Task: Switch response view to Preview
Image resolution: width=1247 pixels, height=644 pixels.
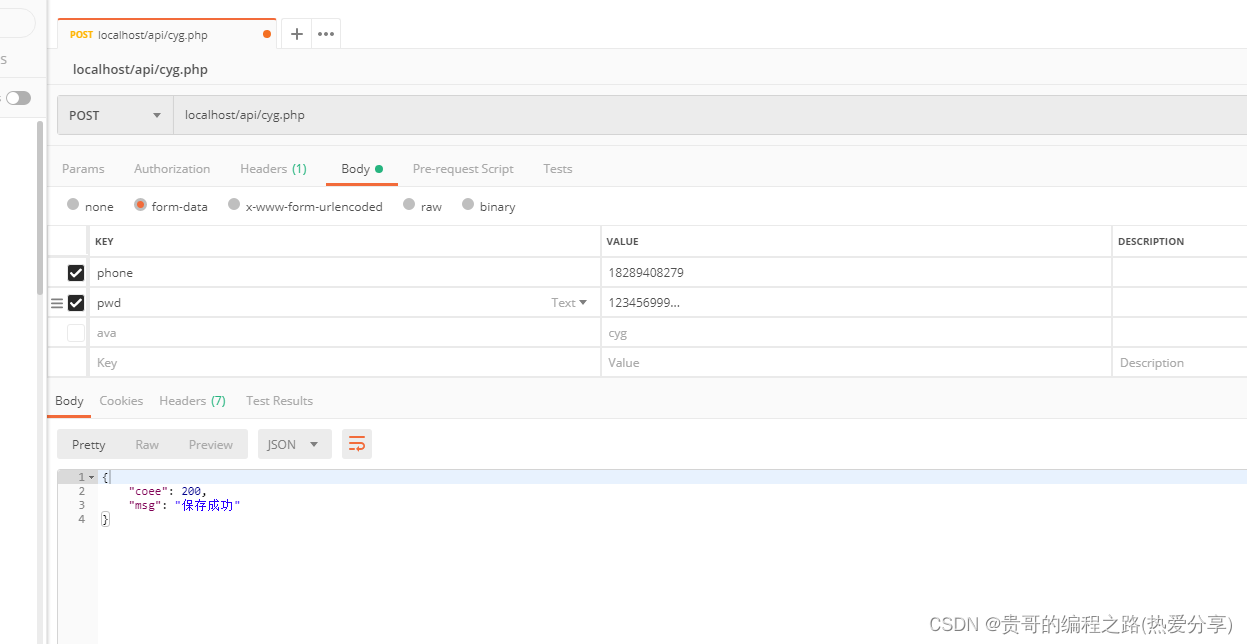Action: pyautogui.click(x=211, y=444)
